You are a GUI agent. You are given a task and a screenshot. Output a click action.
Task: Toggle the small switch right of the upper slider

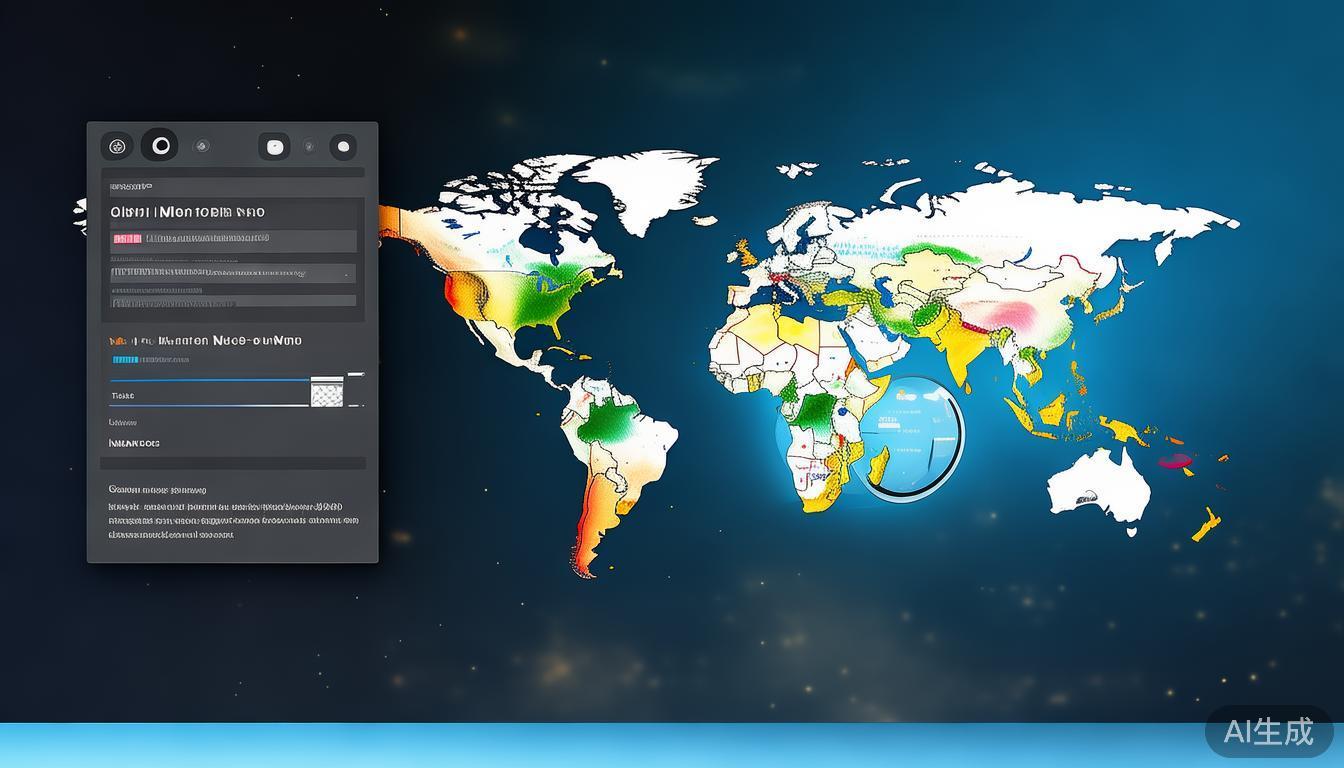pyautogui.click(x=356, y=375)
